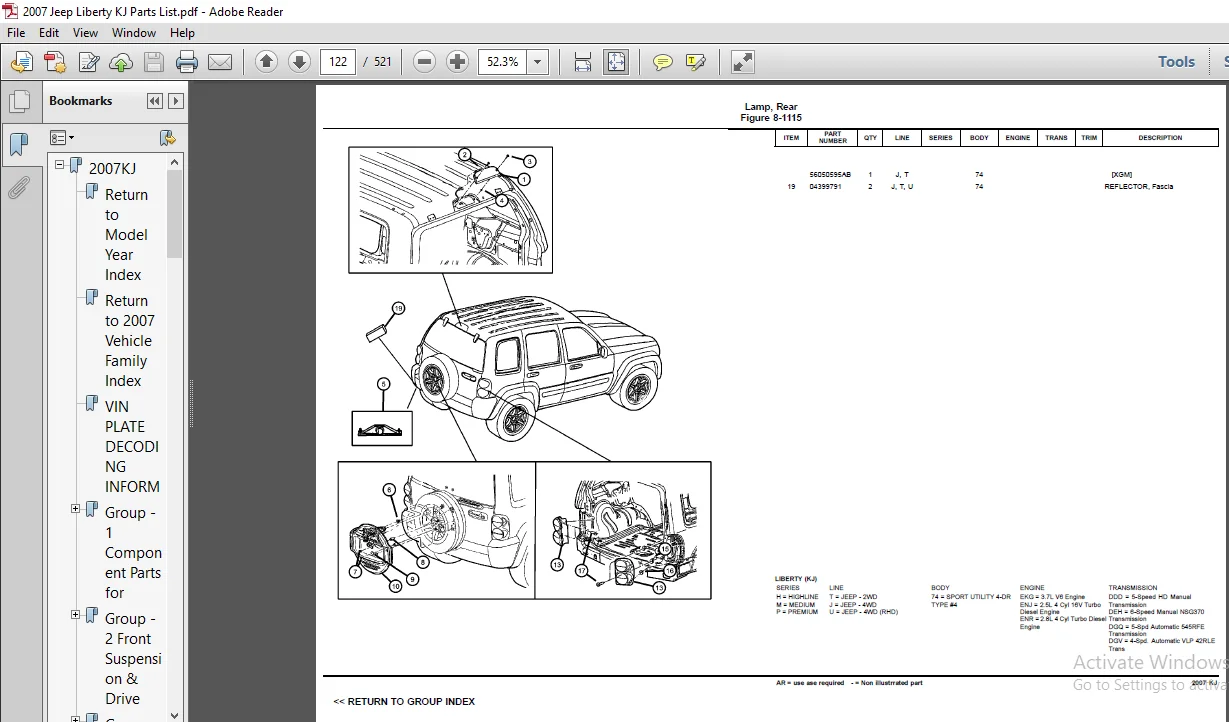The image size is (1229, 722).
Task: Add a sticky note comment
Action: point(662,62)
